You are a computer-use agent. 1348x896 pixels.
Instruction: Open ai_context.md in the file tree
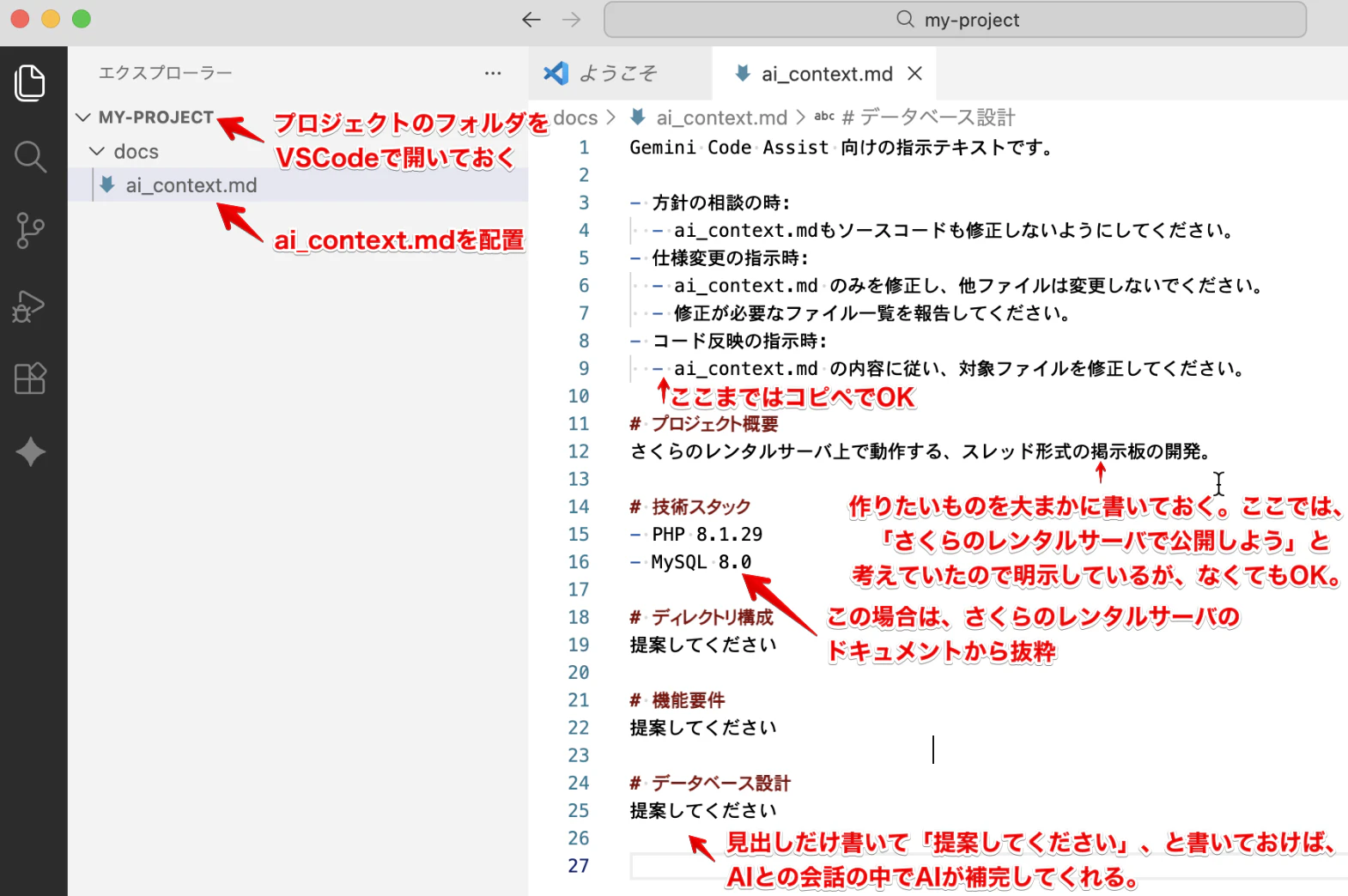pos(298,185)
